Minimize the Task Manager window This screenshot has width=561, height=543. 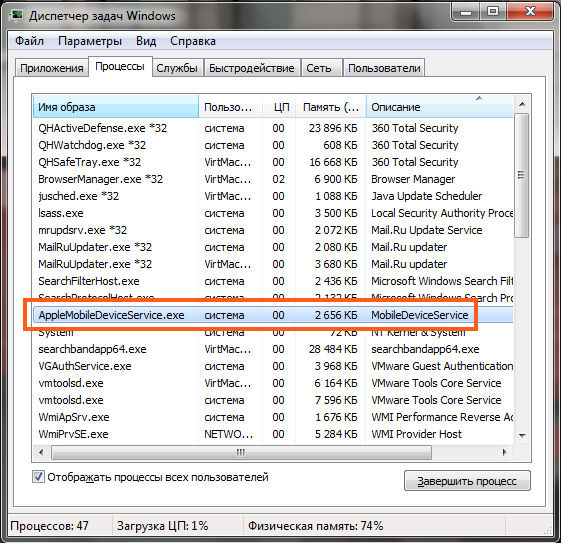point(466,12)
